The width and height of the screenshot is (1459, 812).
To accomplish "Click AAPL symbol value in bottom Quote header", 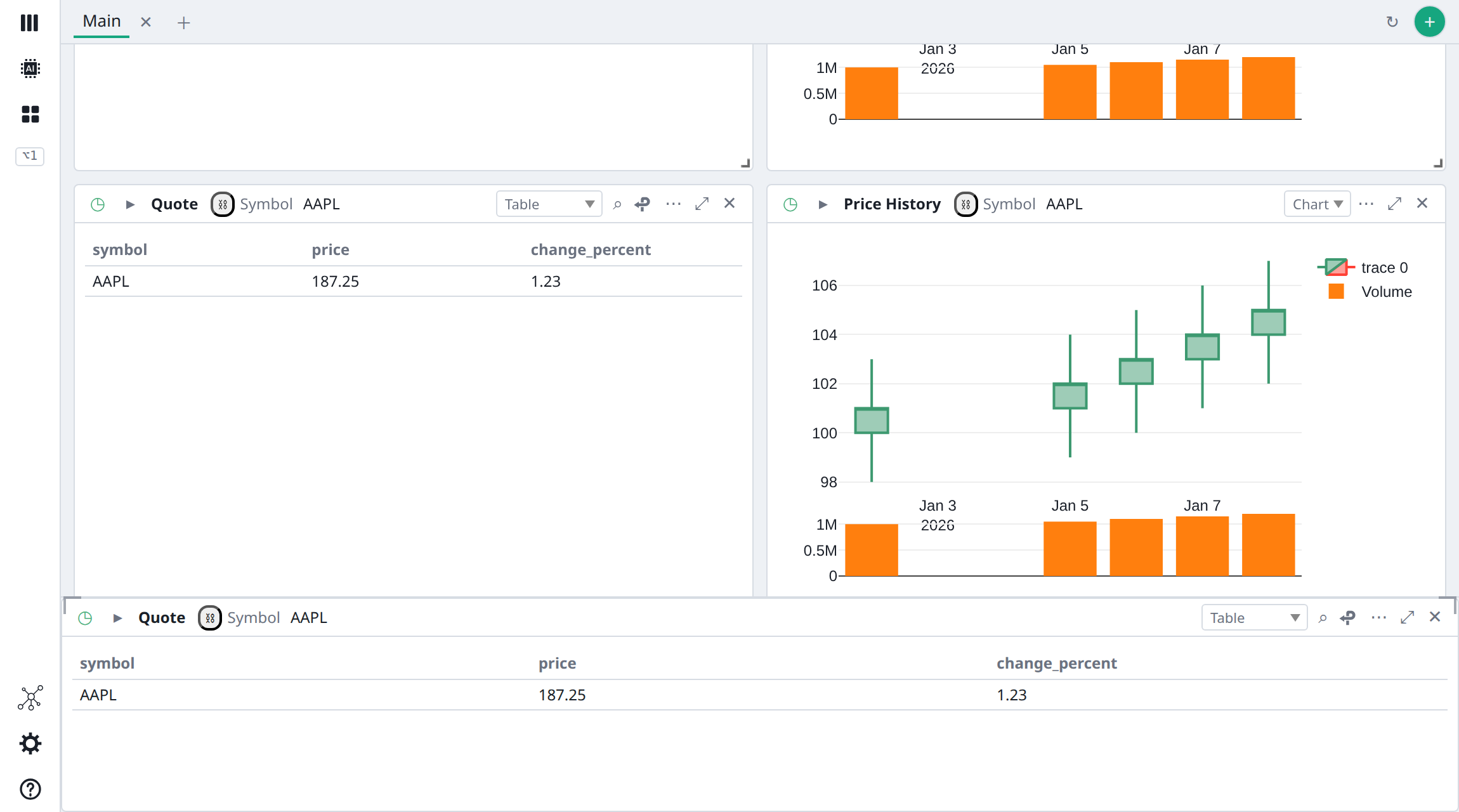I will pos(309,618).
